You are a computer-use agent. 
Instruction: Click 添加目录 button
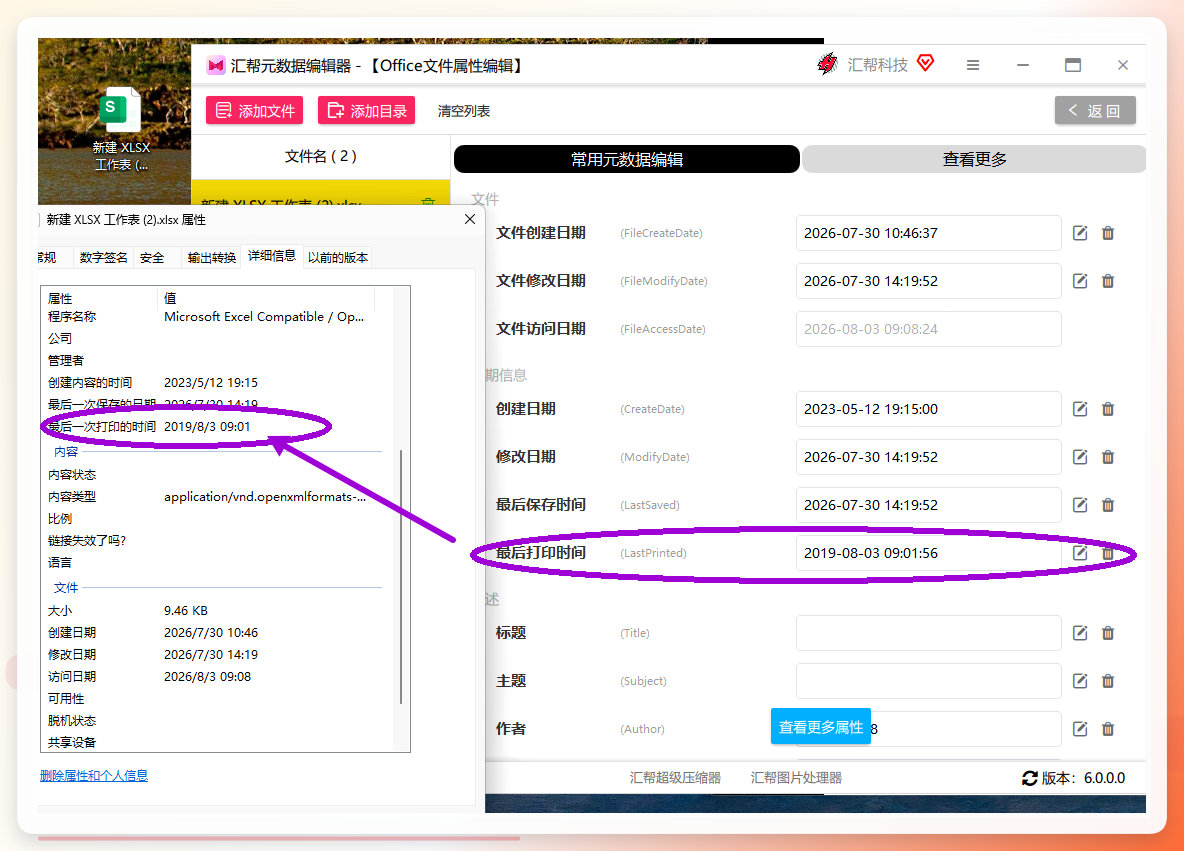click(366, 110)
